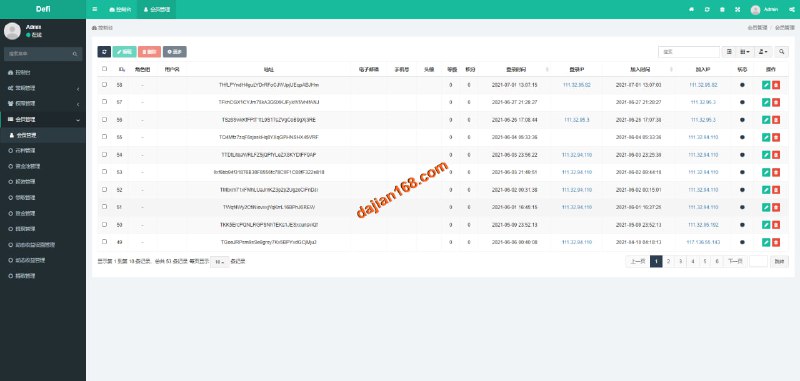Image resolution: width=800 pixels, height=381 pixels.
Task: Click the home icon in top bar
Action: (692, 9)
